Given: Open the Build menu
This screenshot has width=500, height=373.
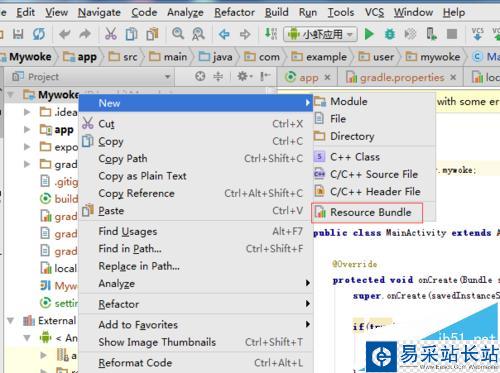Looking at the screenshot, I should [277, 12].
